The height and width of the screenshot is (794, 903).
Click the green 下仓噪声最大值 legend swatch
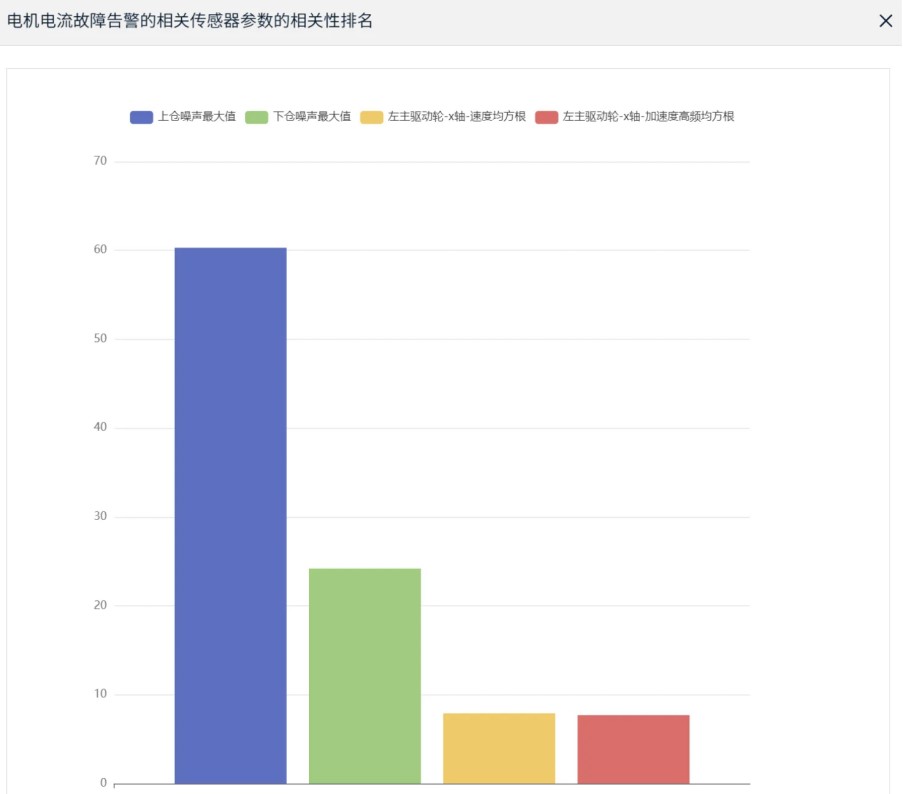pyautogui.click(x=257, y=117)
